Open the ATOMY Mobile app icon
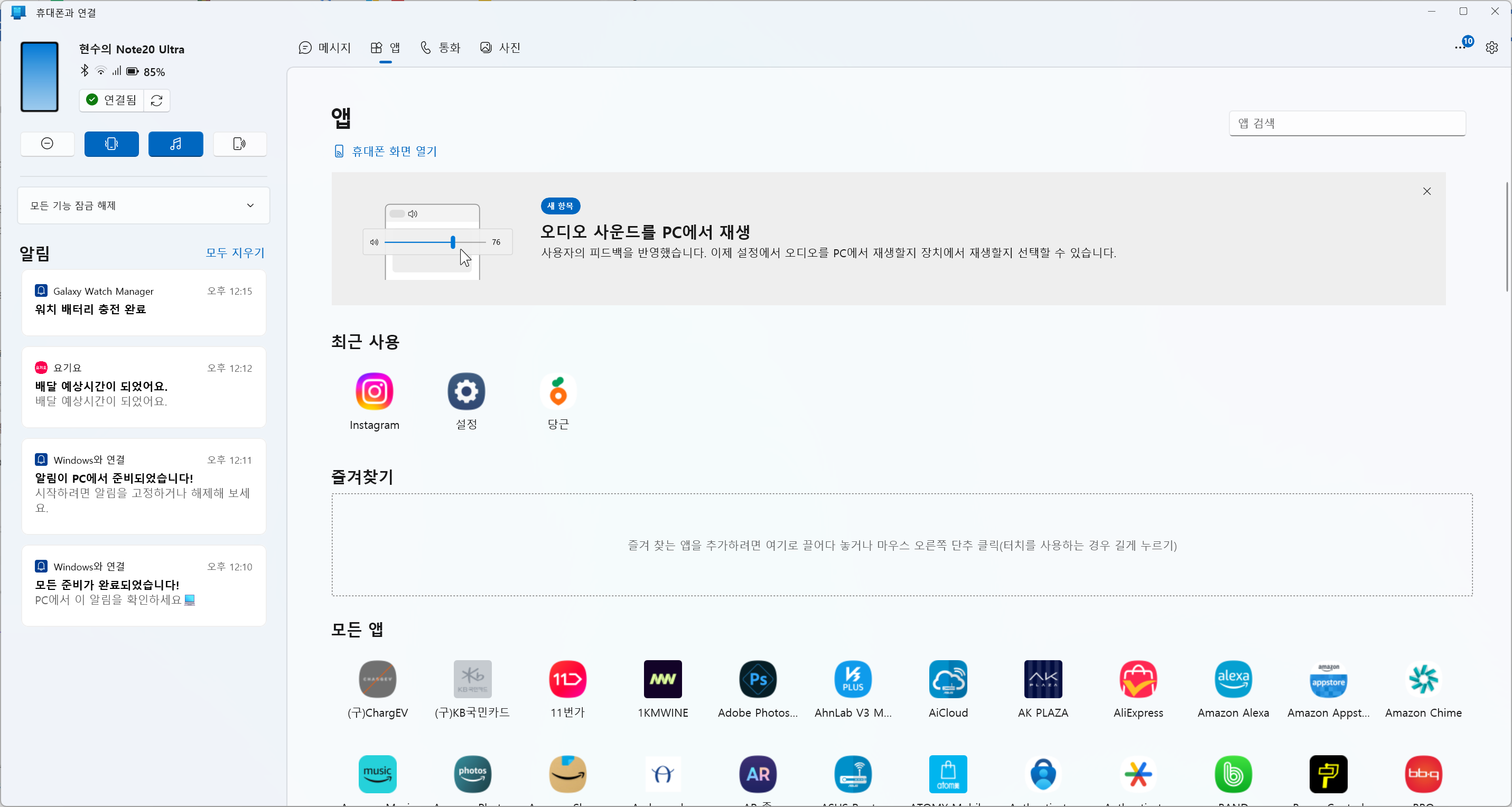 [x=948, y=774]
